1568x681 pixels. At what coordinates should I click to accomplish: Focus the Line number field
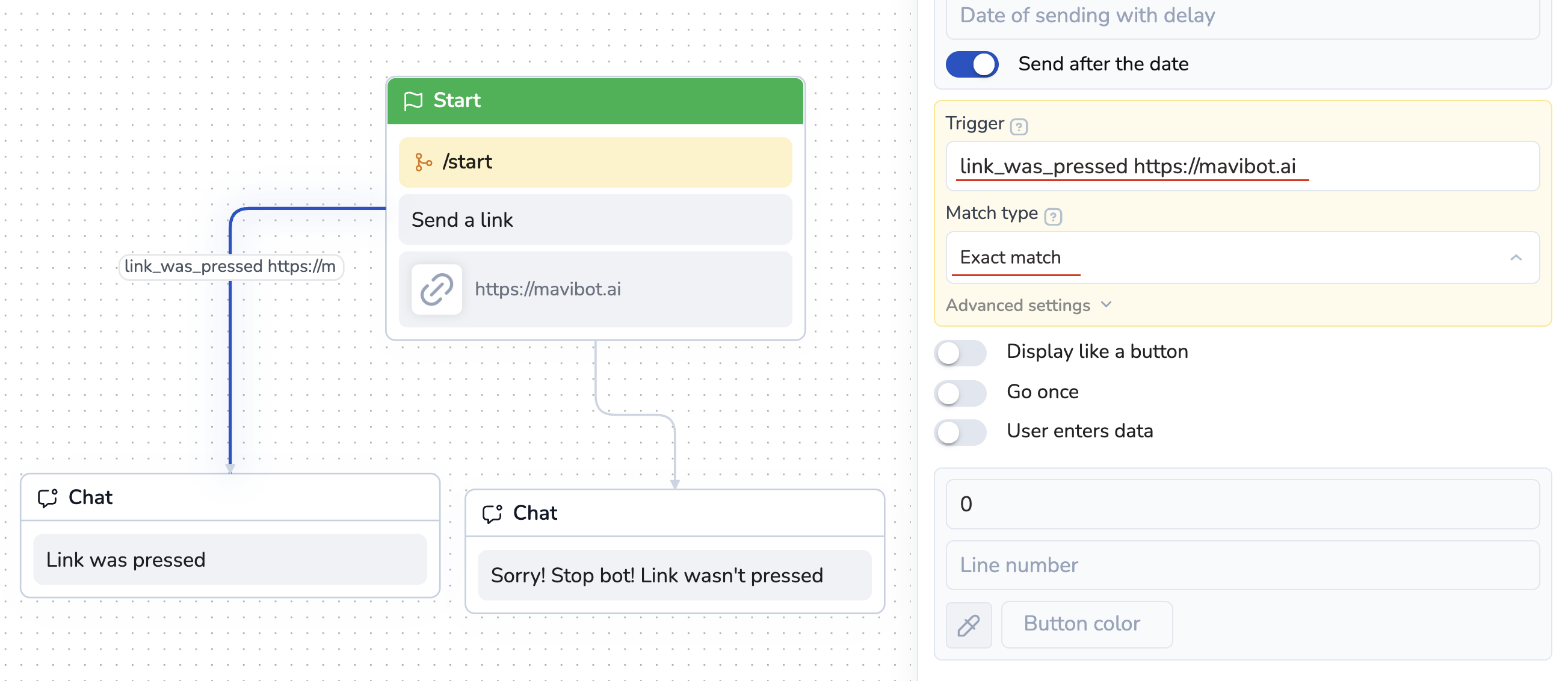[x=1242, y=565]
